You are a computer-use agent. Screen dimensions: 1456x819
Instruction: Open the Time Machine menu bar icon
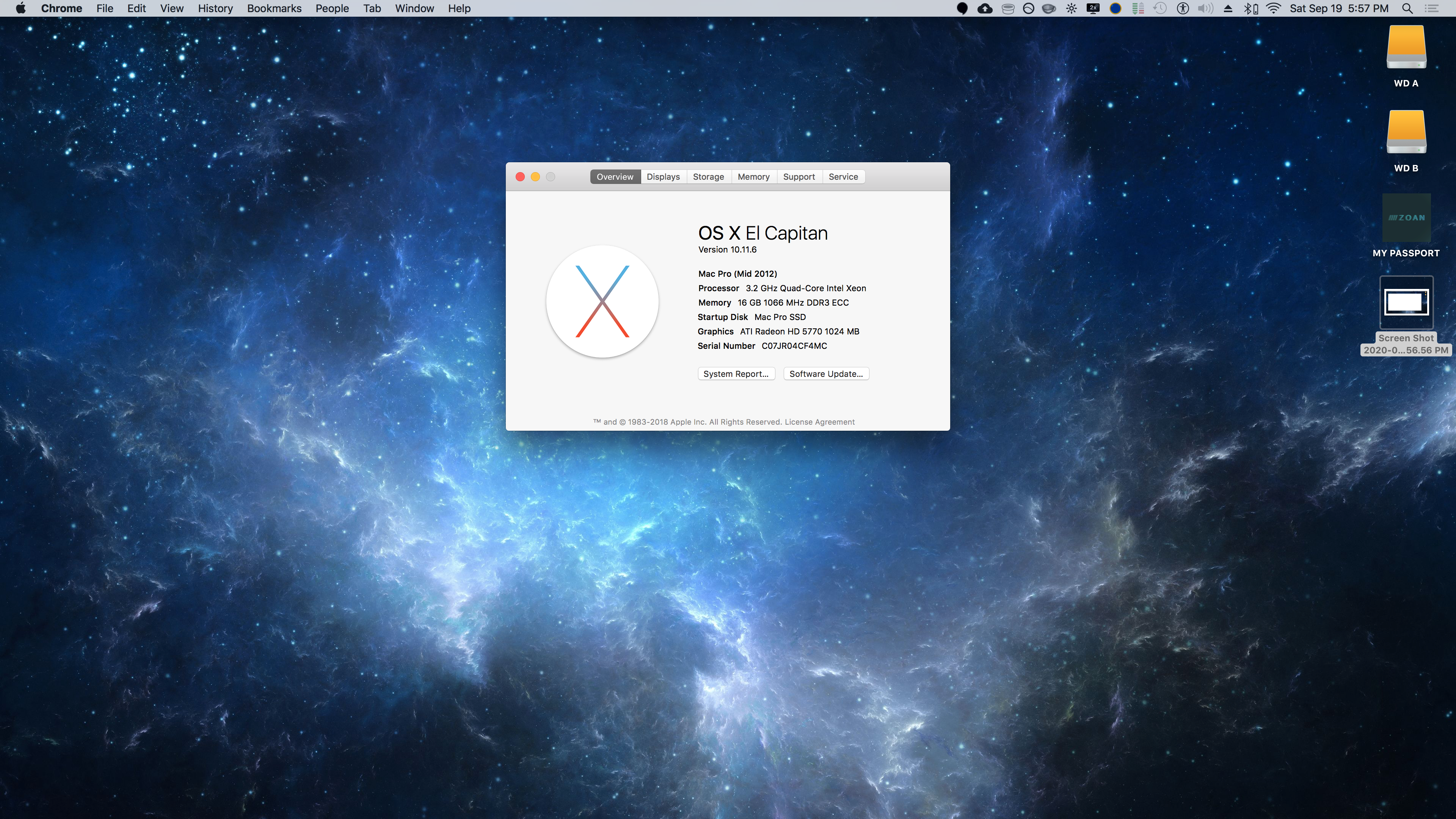1160,8
